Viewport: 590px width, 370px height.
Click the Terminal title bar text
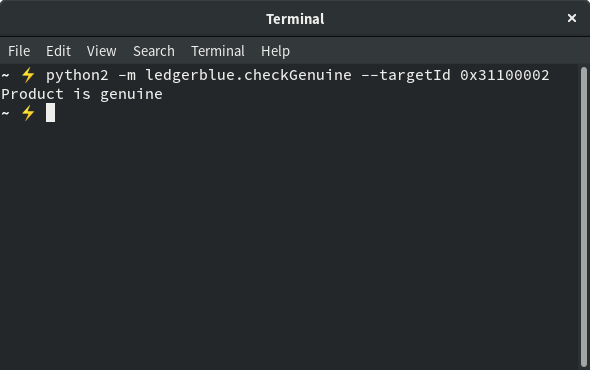point(295,19)
